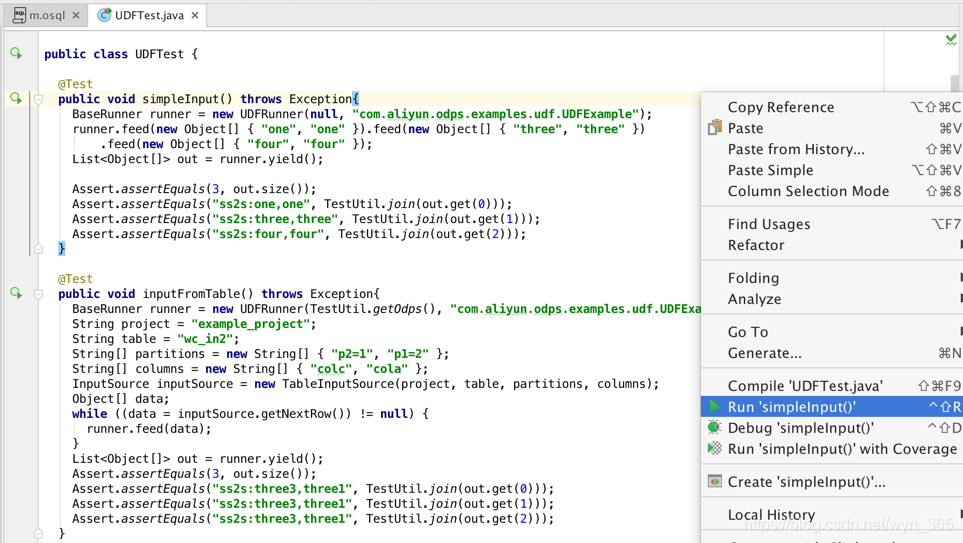Click the Paste clipboard icon
963x543 pixels.
tap(714, 128)
